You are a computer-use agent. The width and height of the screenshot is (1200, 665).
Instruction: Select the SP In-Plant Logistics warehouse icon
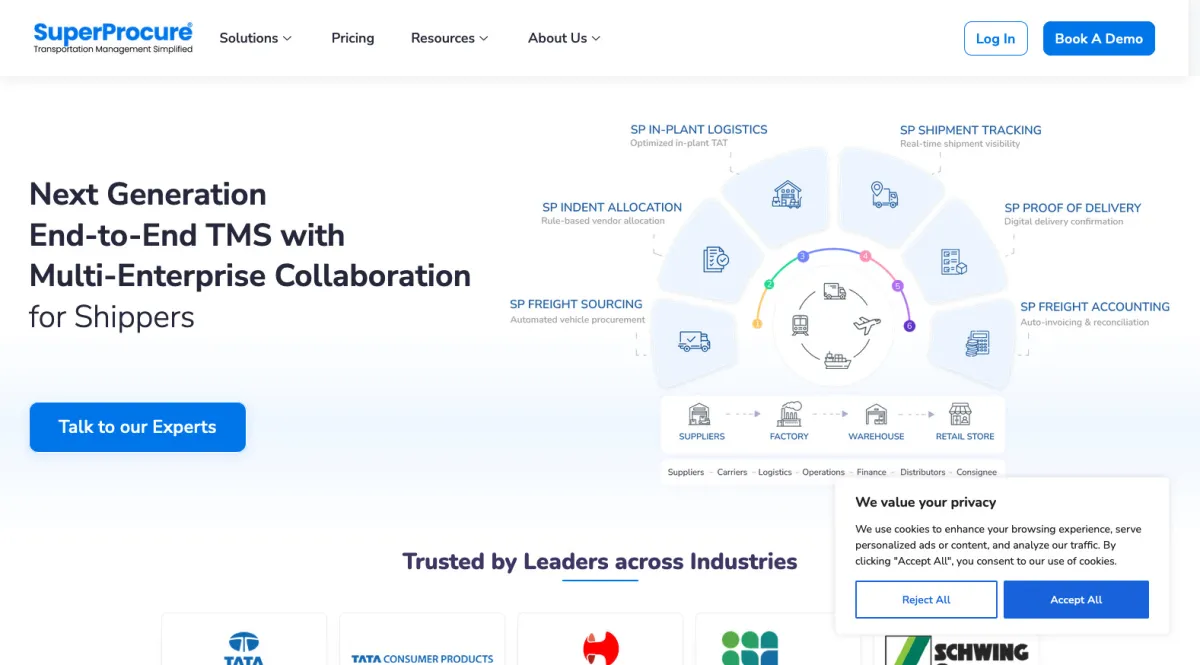tap(787, 194)
